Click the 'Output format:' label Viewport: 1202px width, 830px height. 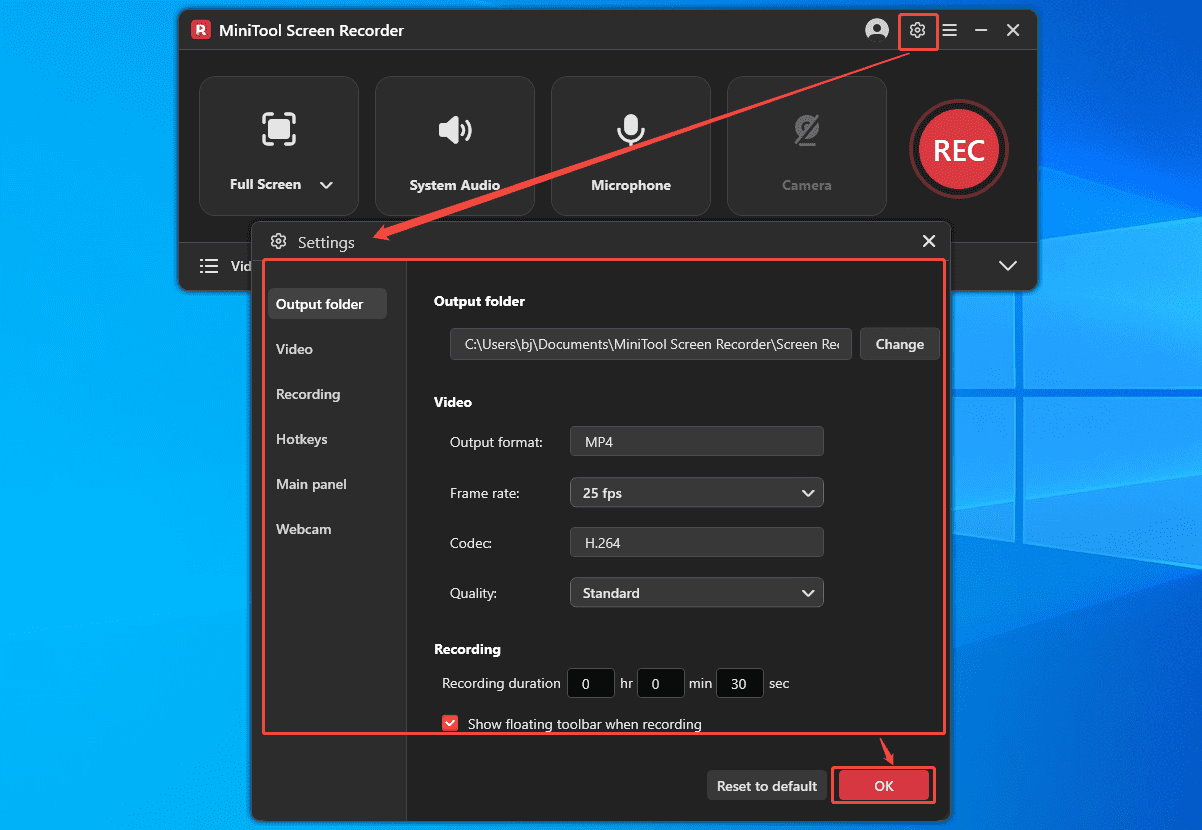tap(496, 442)
